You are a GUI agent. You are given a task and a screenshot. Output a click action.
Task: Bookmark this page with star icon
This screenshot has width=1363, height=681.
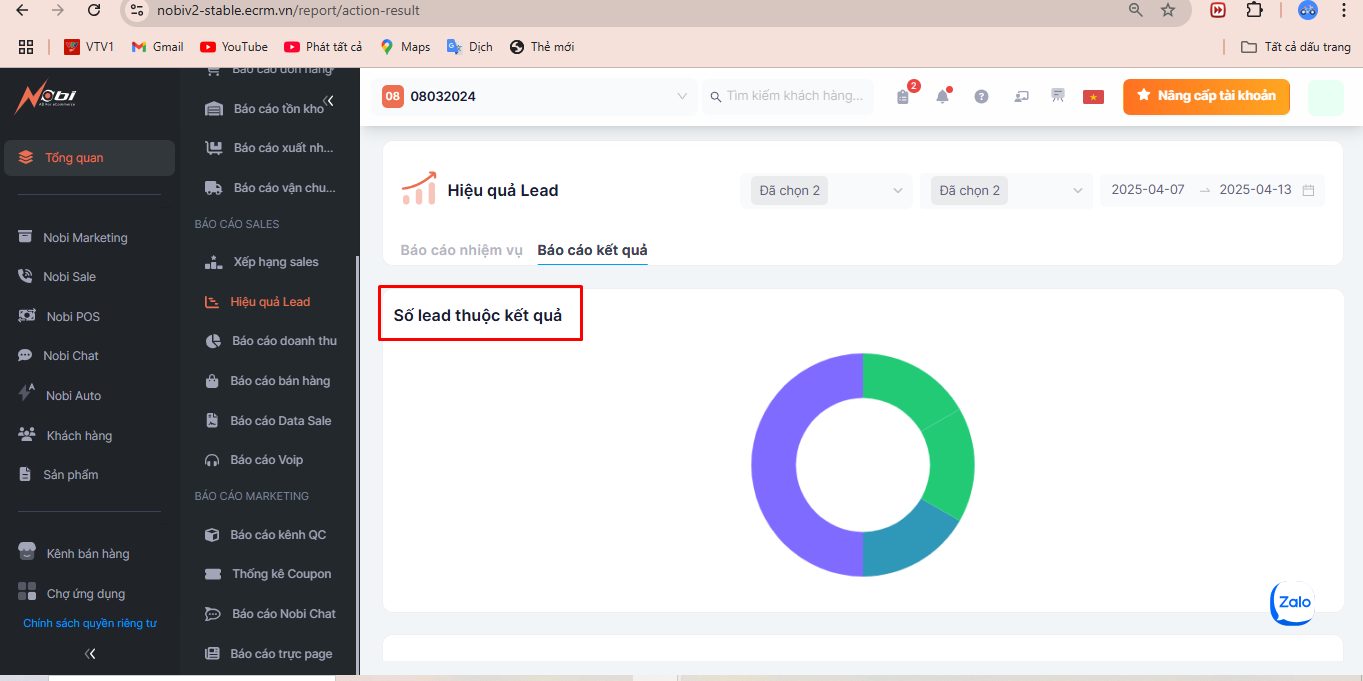1168,10
